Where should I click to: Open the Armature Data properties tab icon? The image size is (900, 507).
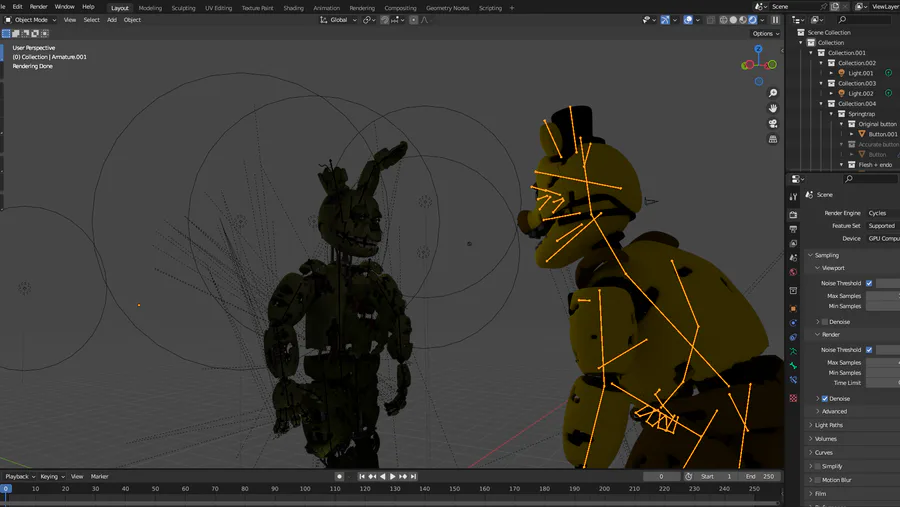tap(793, 351)
